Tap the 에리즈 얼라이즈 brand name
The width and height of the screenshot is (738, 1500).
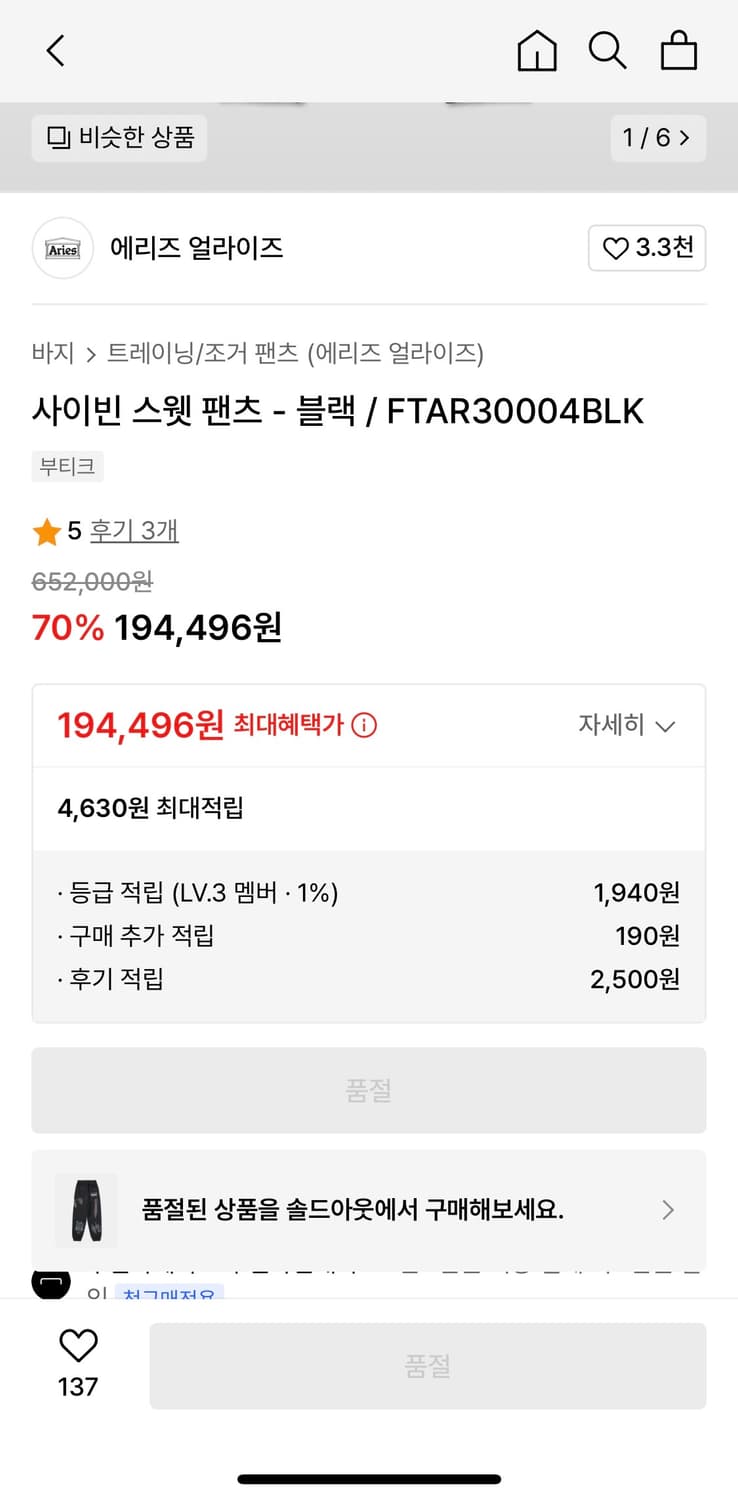click(x=197, y=248)
